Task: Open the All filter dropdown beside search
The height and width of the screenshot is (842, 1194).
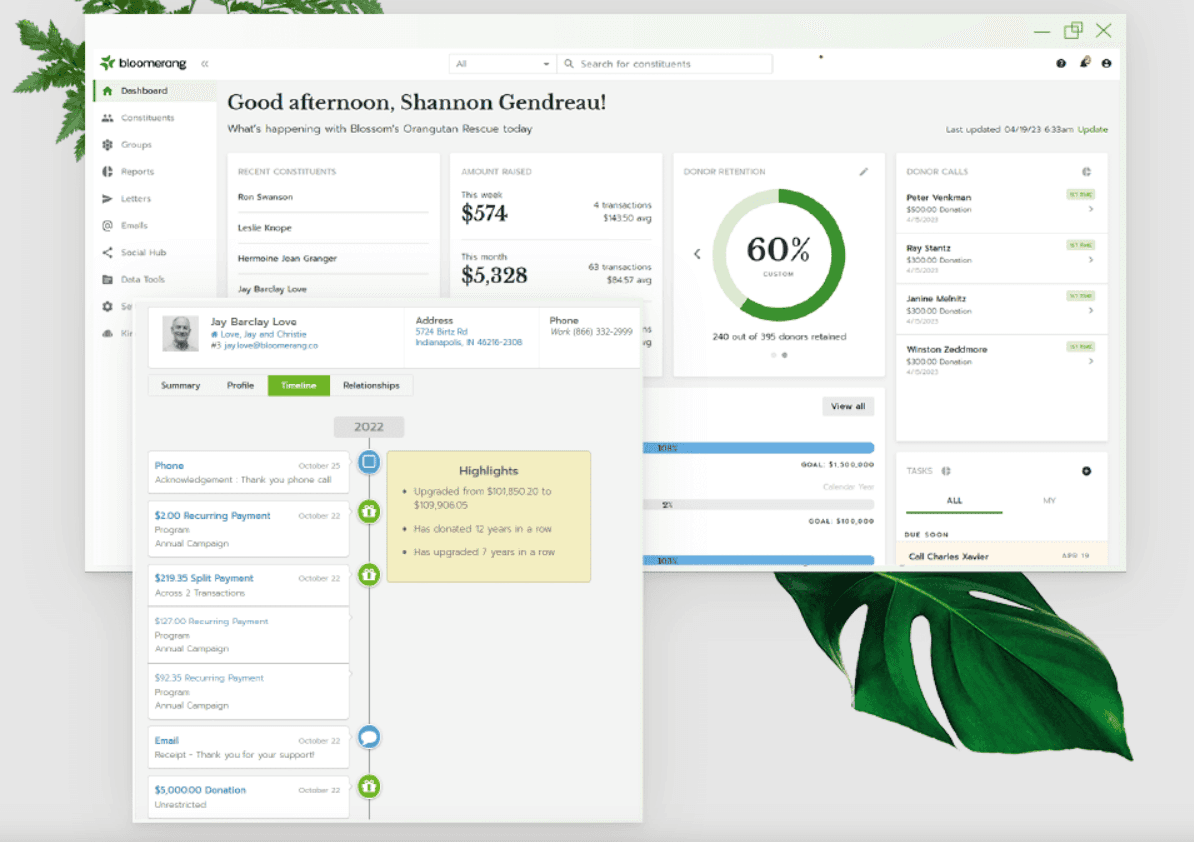Action: (x=502, y=63)
